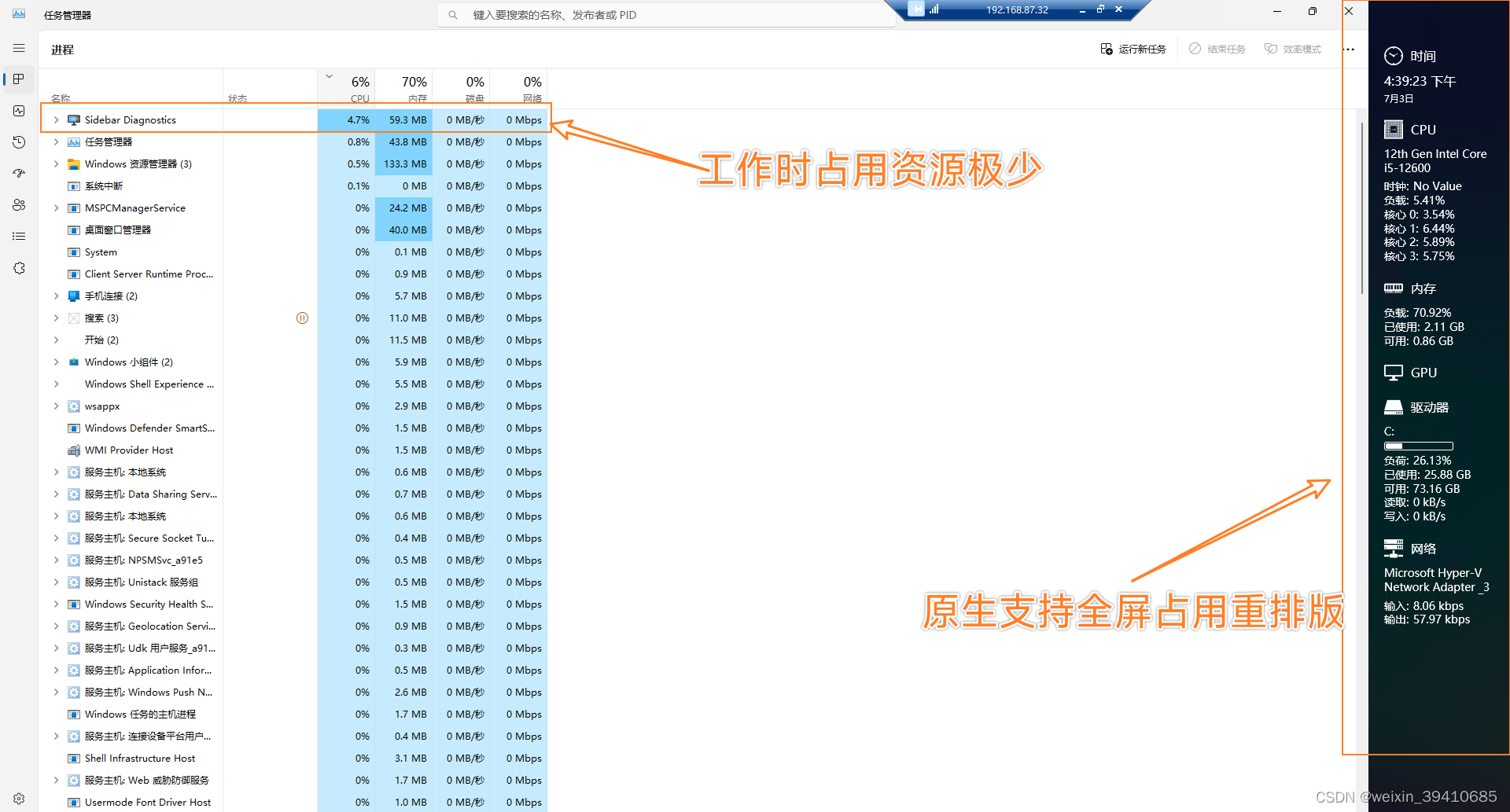Expand Windows 资源管理器 (3) group
This screenshot has width=1510, height=812.
click(x=56, y=164)
